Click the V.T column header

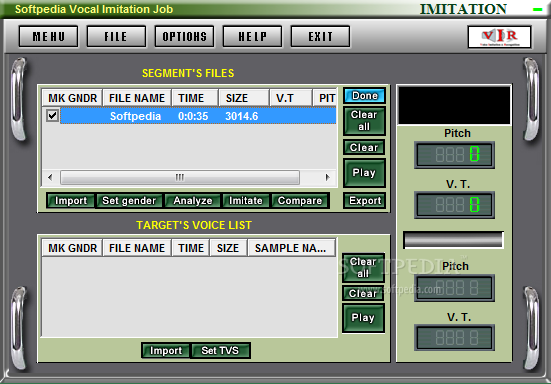291,98
